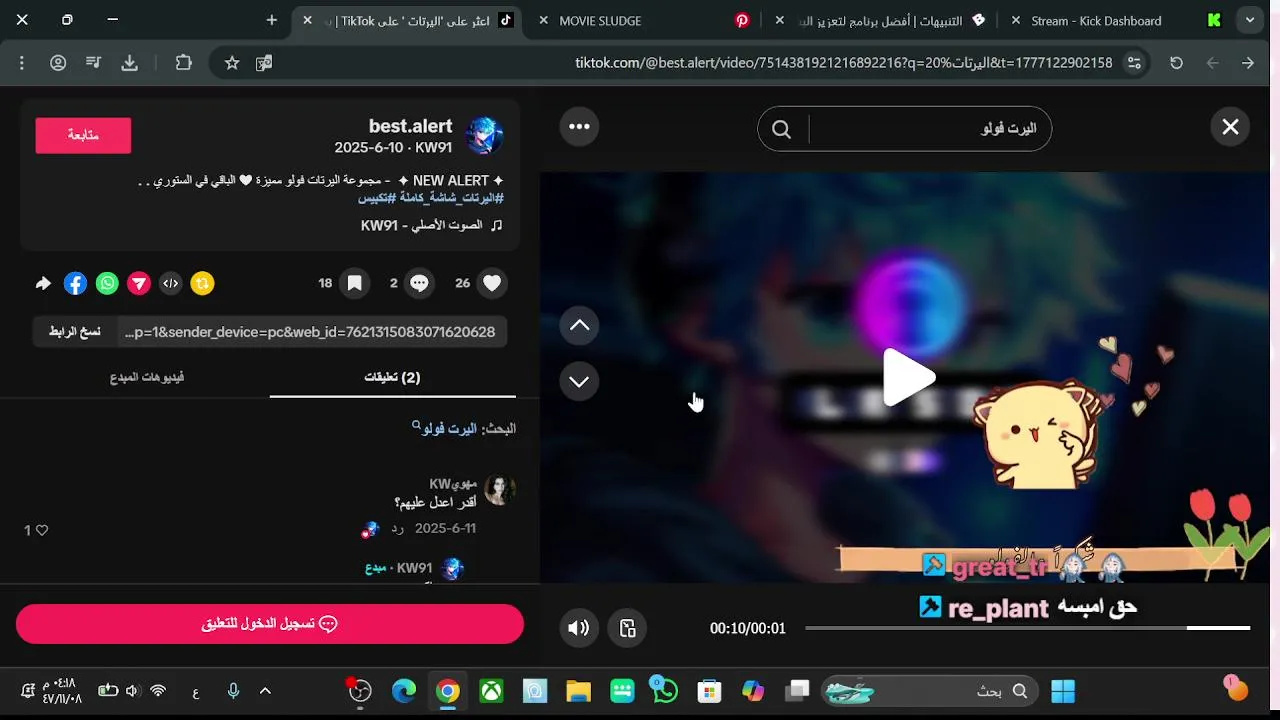1280x720 pixels.
Task: Play the video with center play button
Action: [x=908, y=377]
